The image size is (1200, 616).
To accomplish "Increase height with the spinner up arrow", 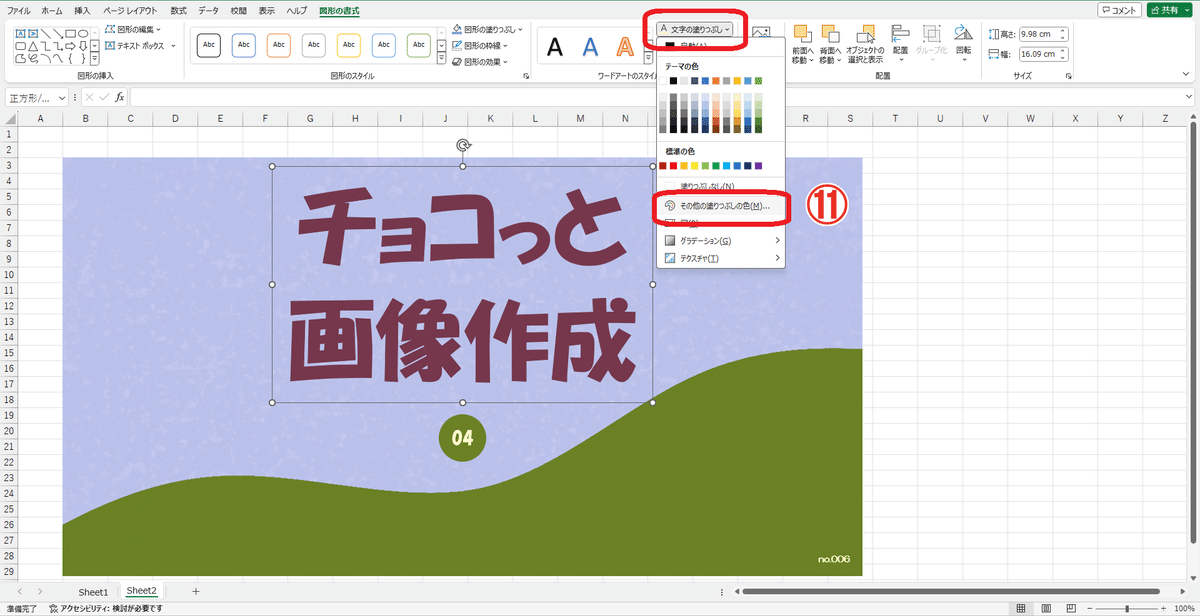I will [1063, 31].
